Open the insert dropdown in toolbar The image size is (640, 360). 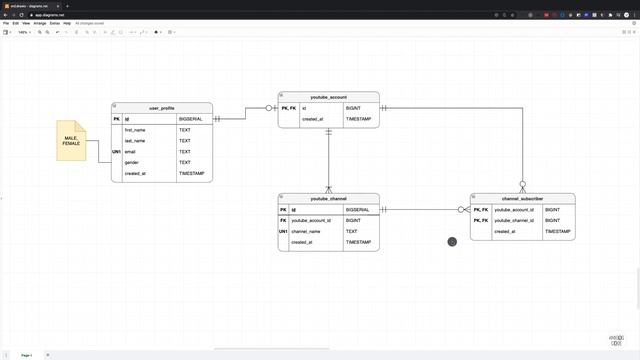tap(158, 32)
